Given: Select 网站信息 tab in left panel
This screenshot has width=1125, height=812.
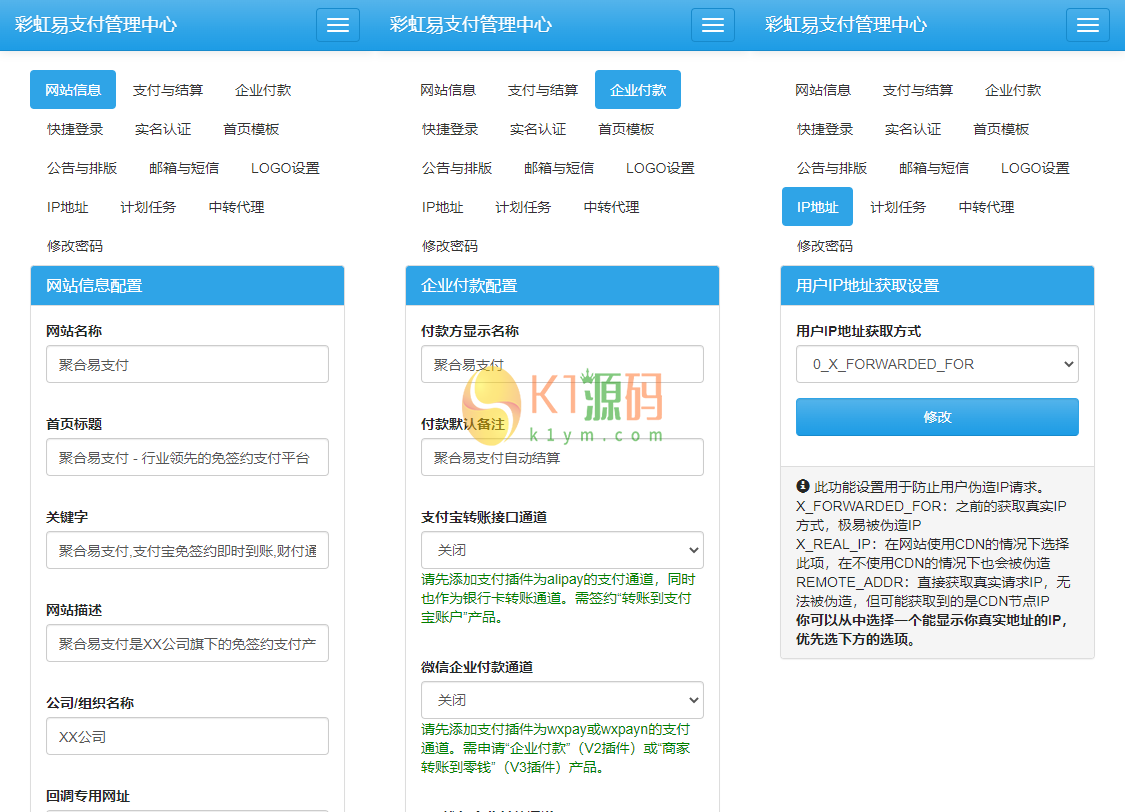Looking at the screenshot, I should point(72,90).
